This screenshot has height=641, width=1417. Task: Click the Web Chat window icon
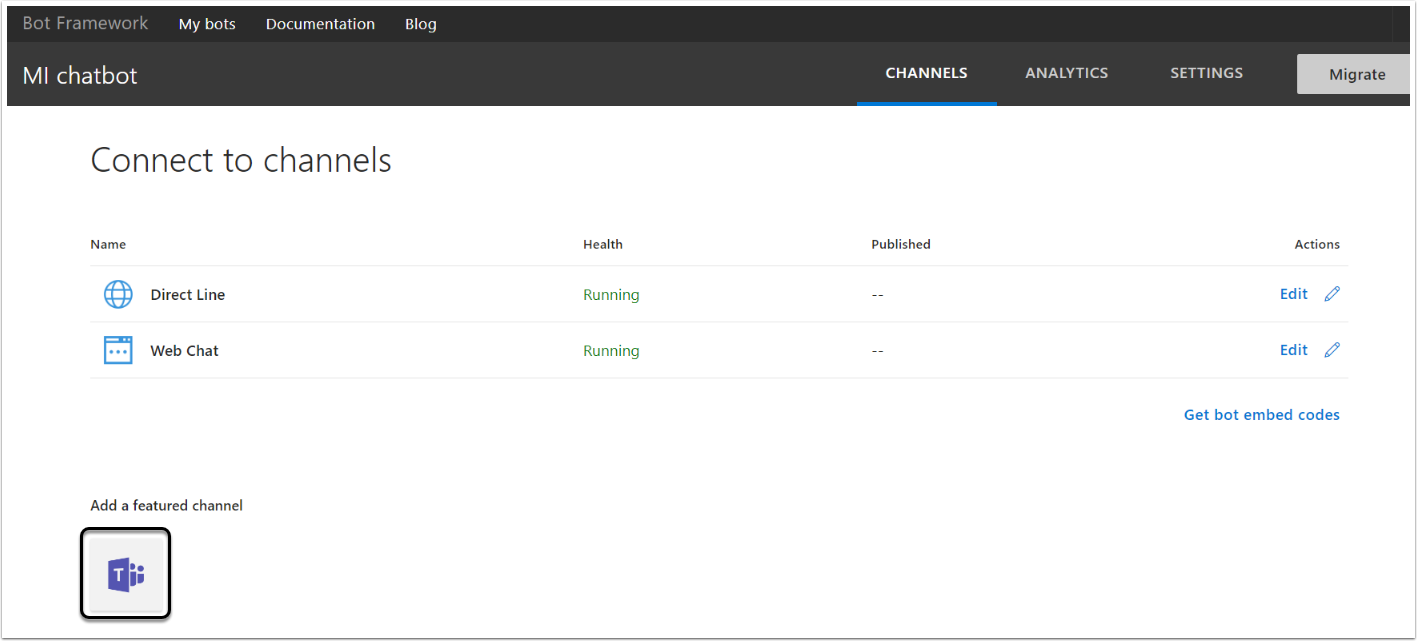pos(118,350)
